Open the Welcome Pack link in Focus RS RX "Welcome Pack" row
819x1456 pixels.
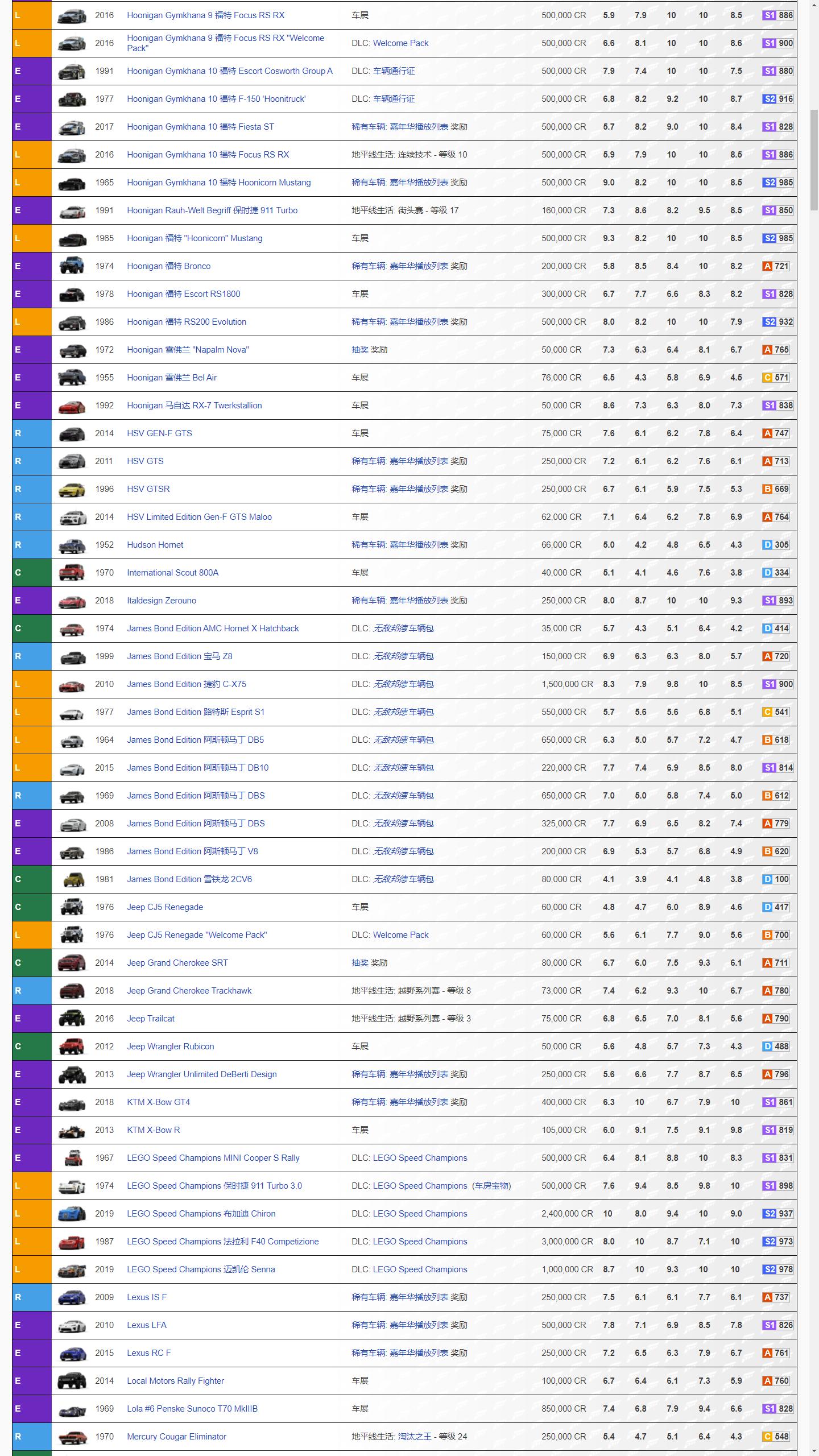pos(400,43)
